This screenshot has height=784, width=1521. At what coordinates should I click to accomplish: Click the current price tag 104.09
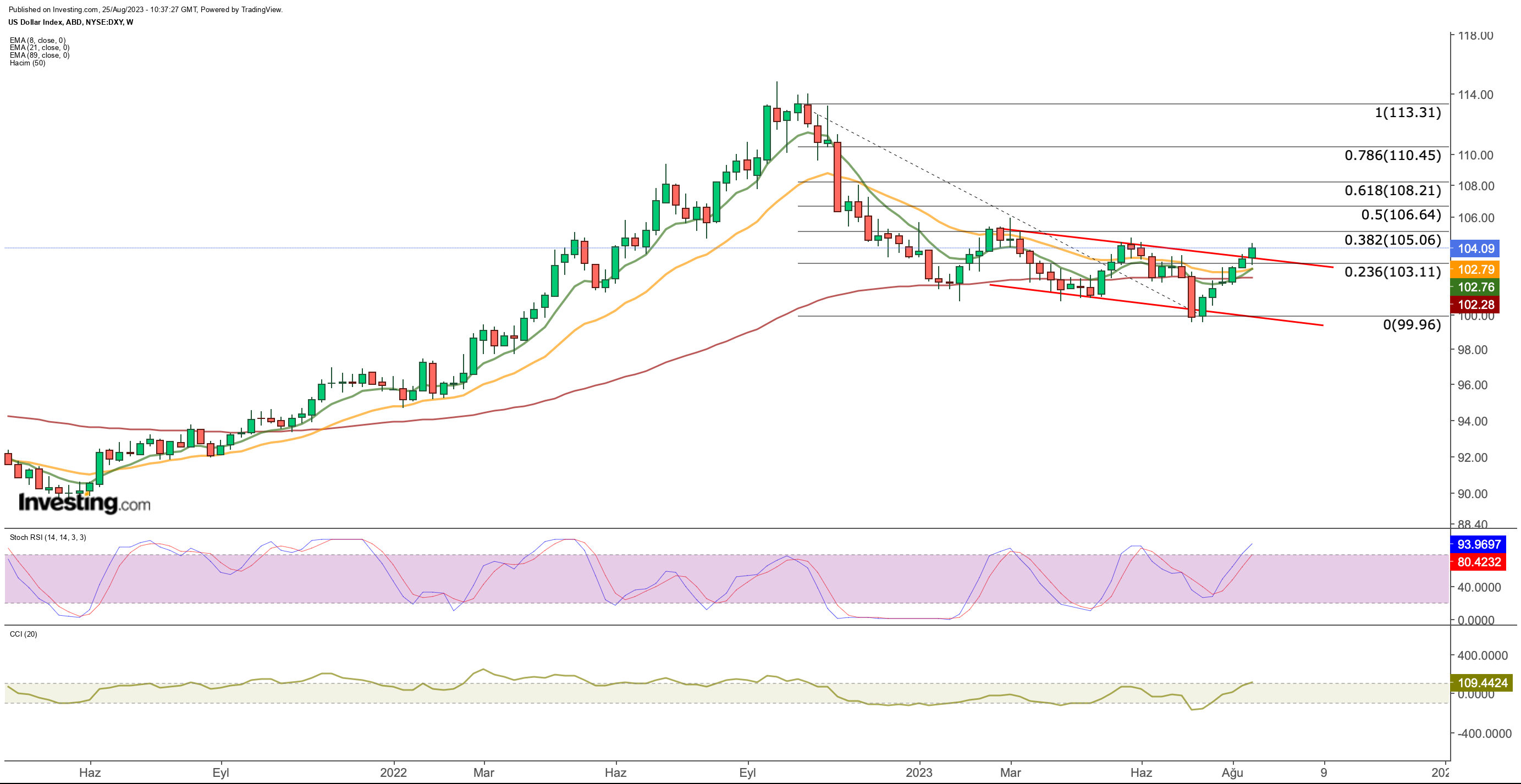tap(1476, 249)
